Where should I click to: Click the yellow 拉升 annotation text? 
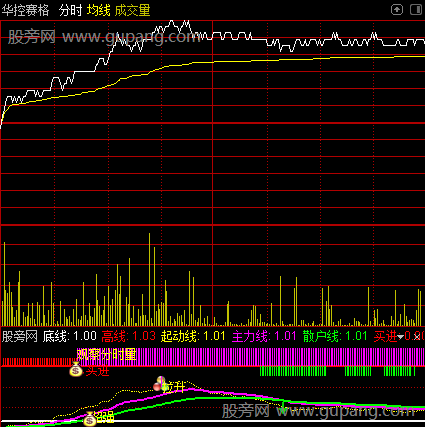pos(175,387)
